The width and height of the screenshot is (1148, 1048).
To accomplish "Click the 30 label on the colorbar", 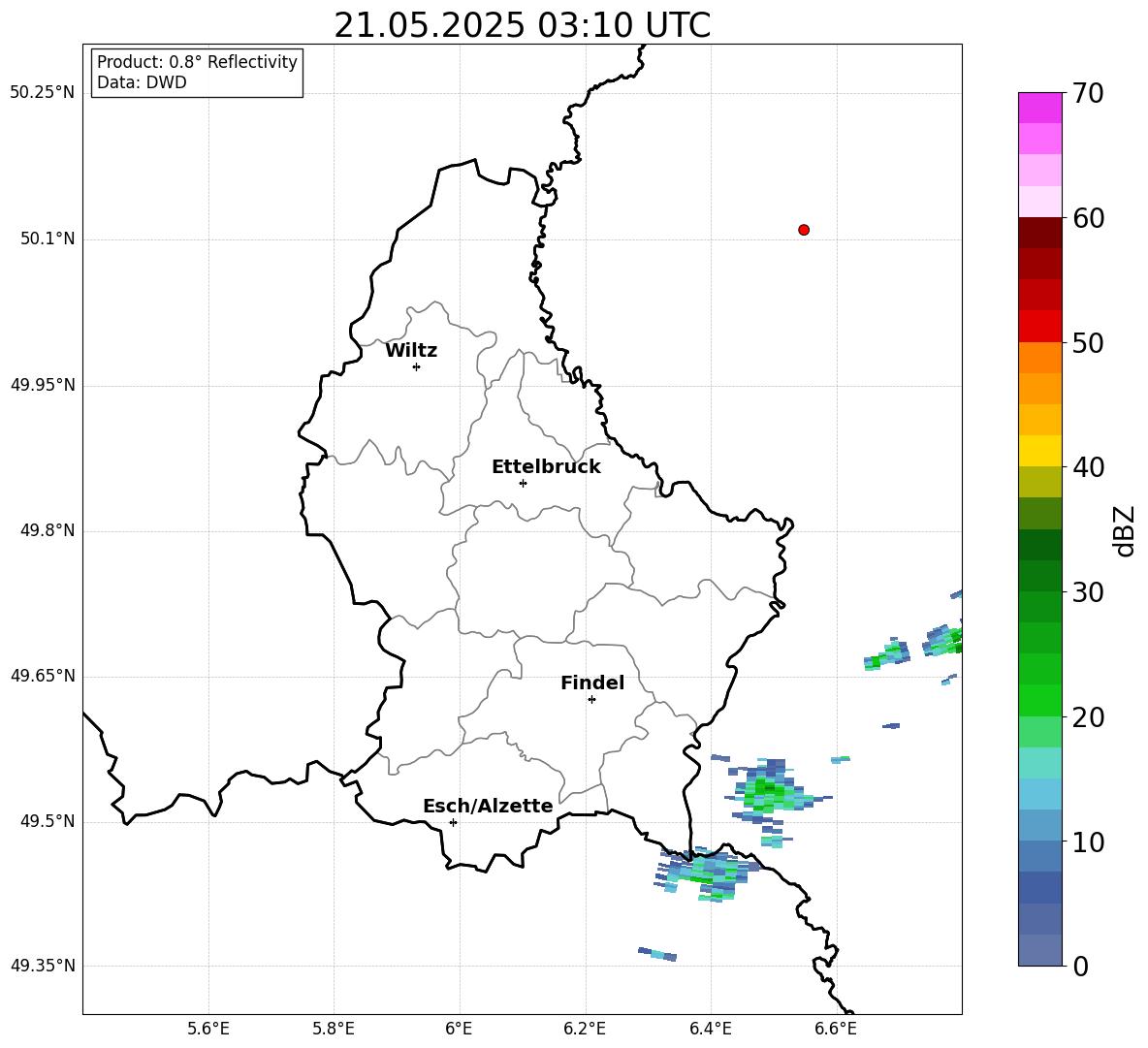I will pyautogui.click(x=1088, y=592).
